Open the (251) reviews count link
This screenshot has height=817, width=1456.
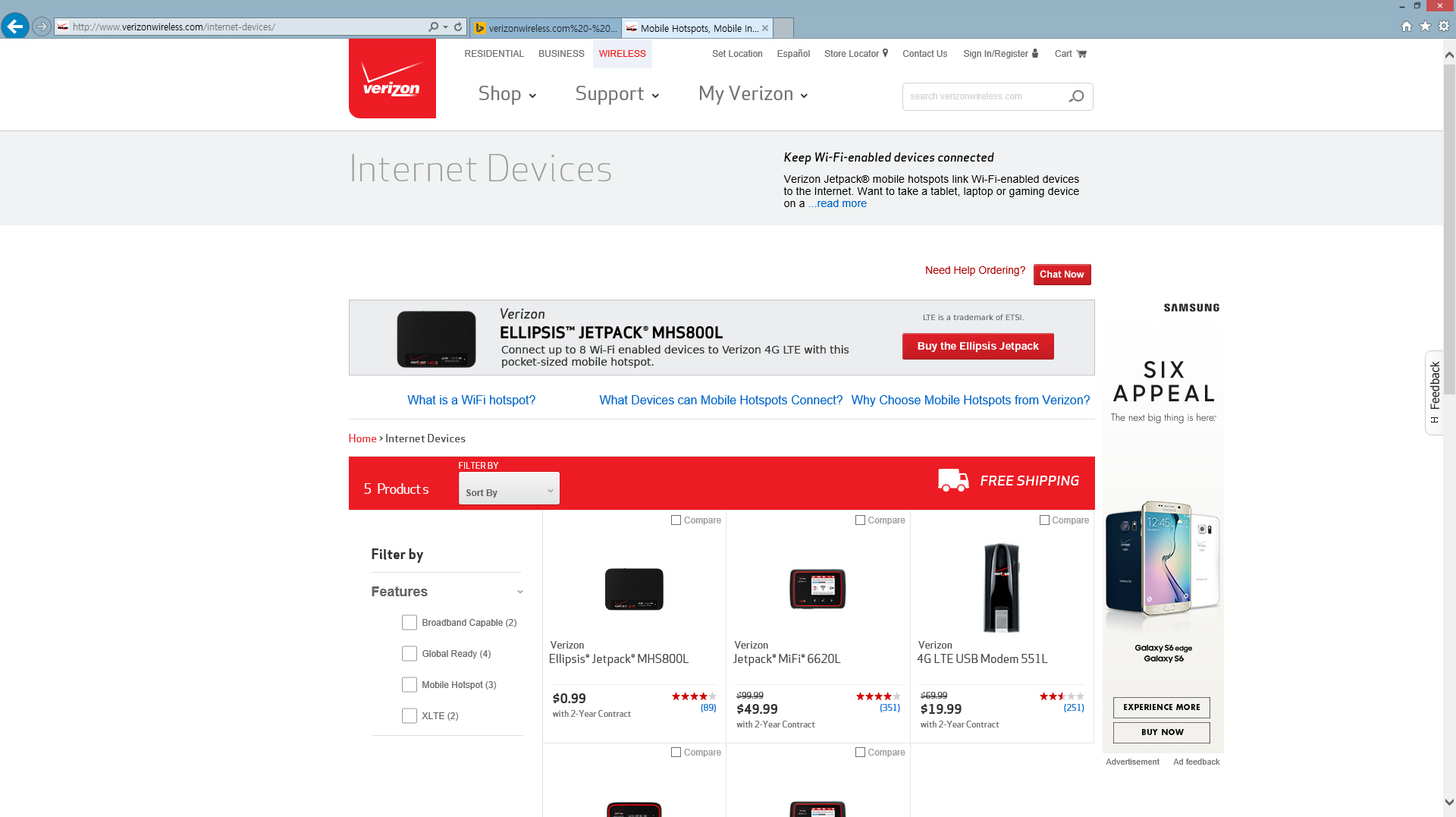pos(1074,708)
